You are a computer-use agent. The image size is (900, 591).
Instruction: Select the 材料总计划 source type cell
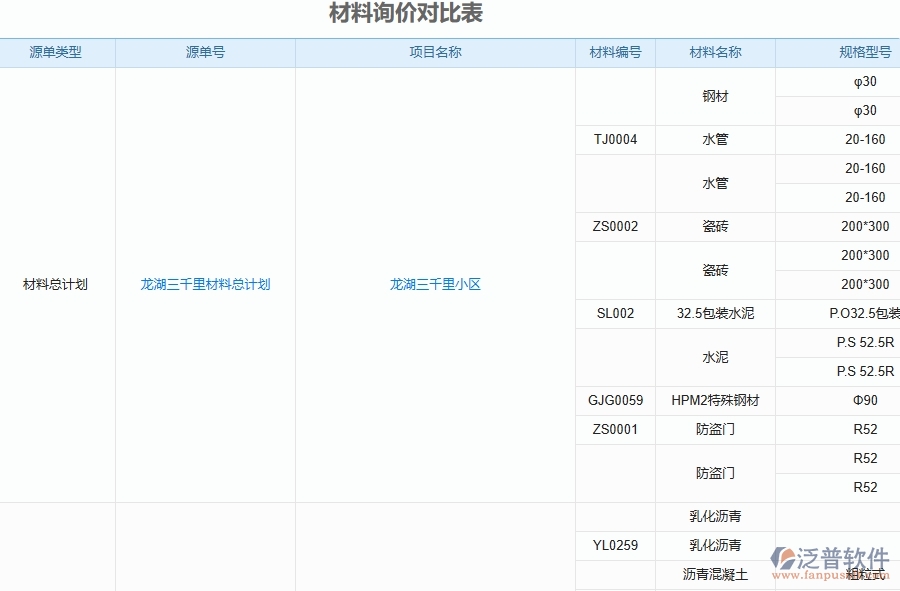tap(57, 284)
